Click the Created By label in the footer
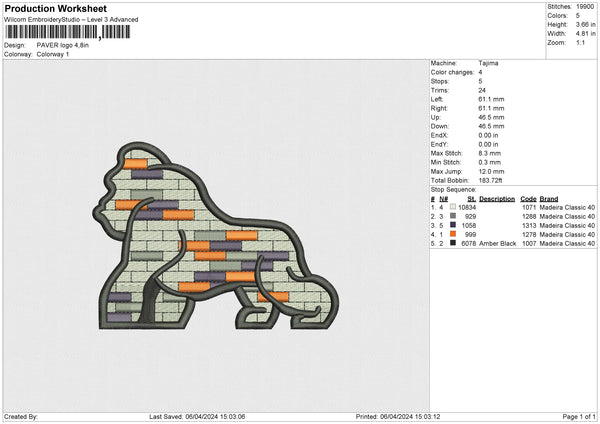Image resolution: width=600 pixels, height=424 pixels. tap(21, 417)
